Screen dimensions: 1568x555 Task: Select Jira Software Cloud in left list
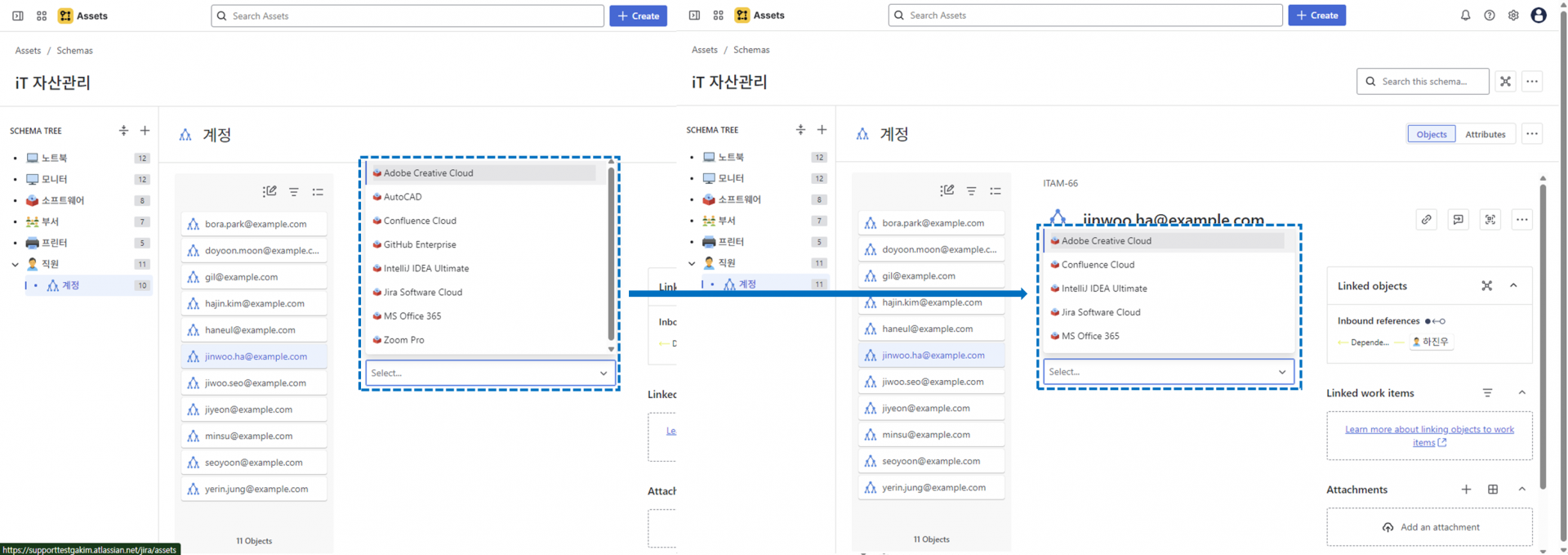(x=422, y=292)
